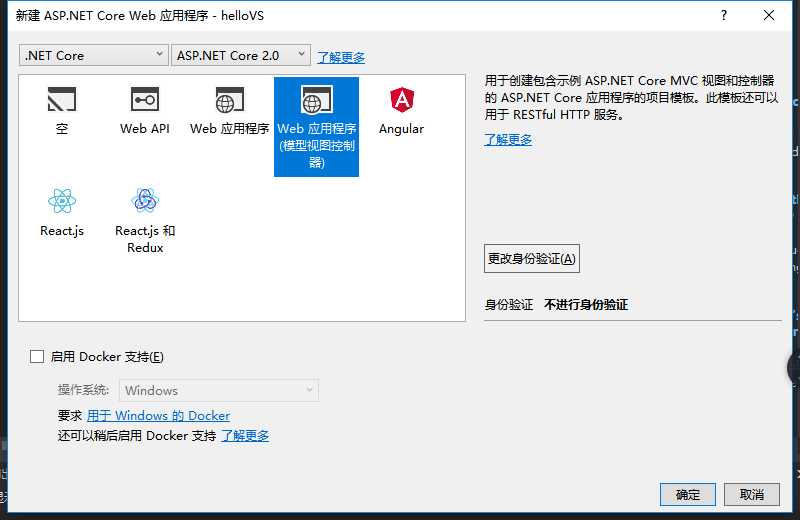This screenshot has height=520, width=800.
Task: Choose the Web 应用程序 template icon
Action: coord(229,100)
